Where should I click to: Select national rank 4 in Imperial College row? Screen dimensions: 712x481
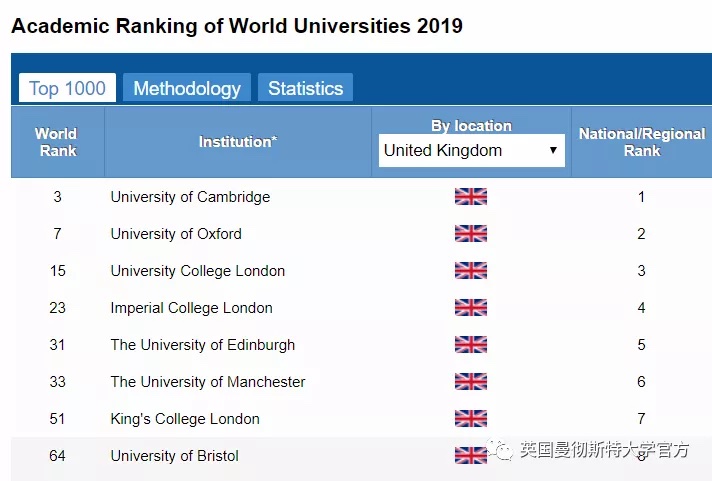[641, 307]
